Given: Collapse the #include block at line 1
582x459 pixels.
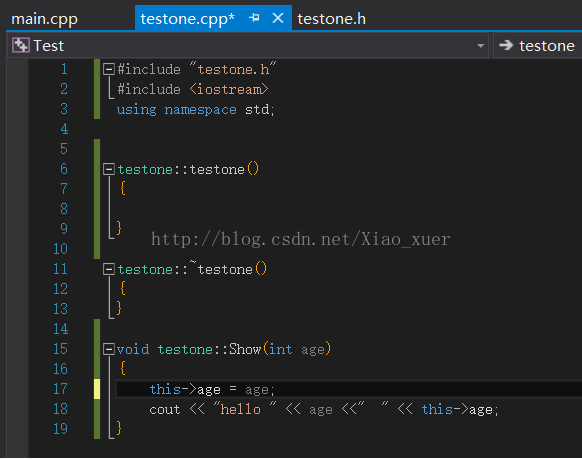Looking at the screenshot, I should click(x=108, y=69).
